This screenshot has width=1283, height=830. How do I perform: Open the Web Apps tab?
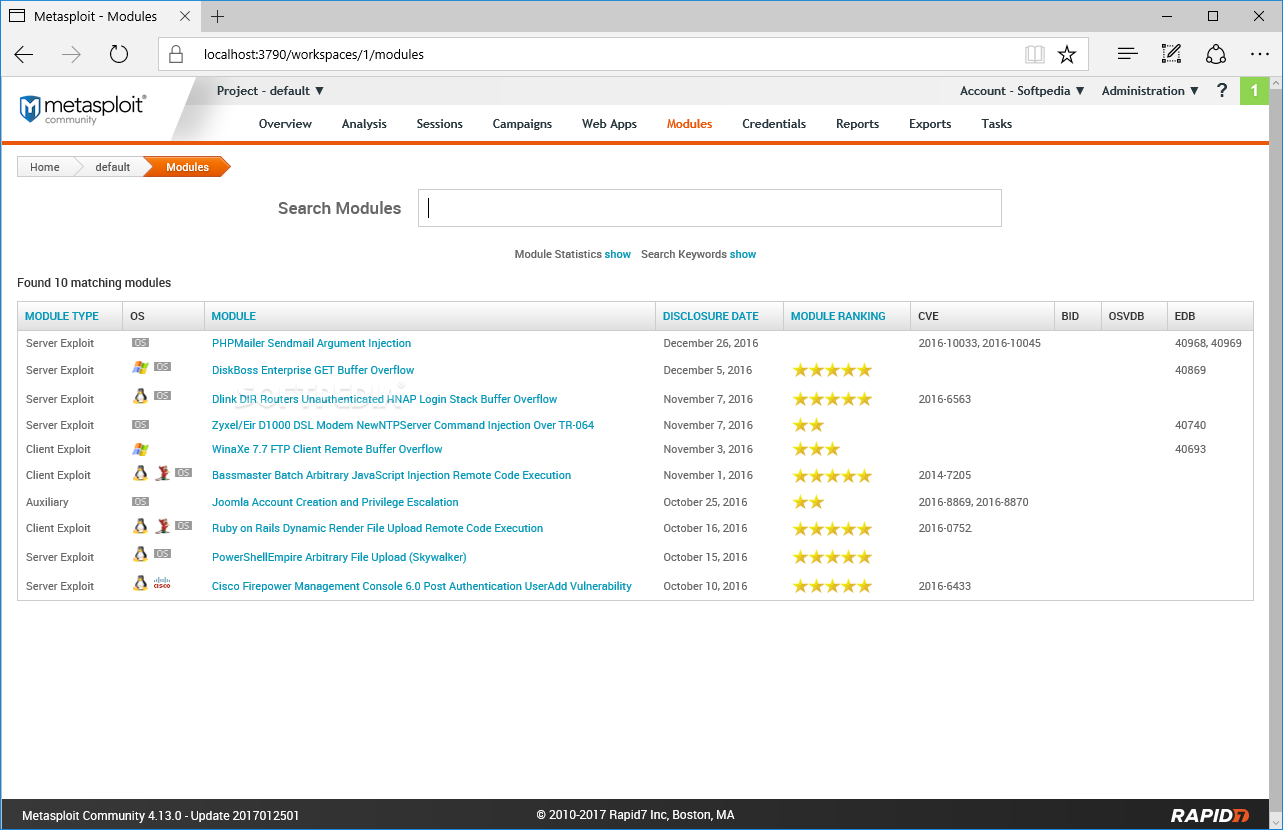click(610, 124)
